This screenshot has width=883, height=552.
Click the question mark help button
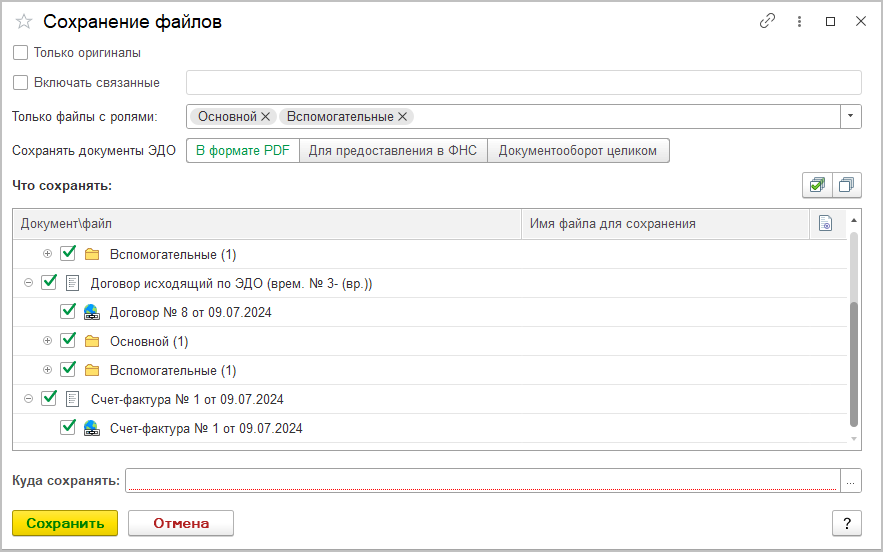click(847, 523)
